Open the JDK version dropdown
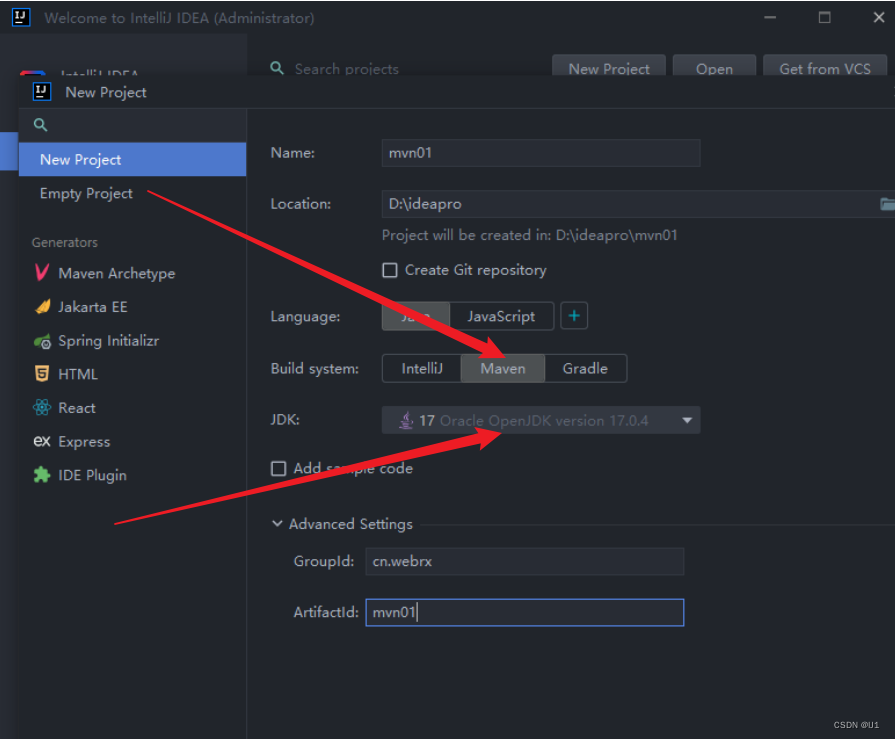Image resolution: width=895 pixels, height=739 pixels. [541, 421]
